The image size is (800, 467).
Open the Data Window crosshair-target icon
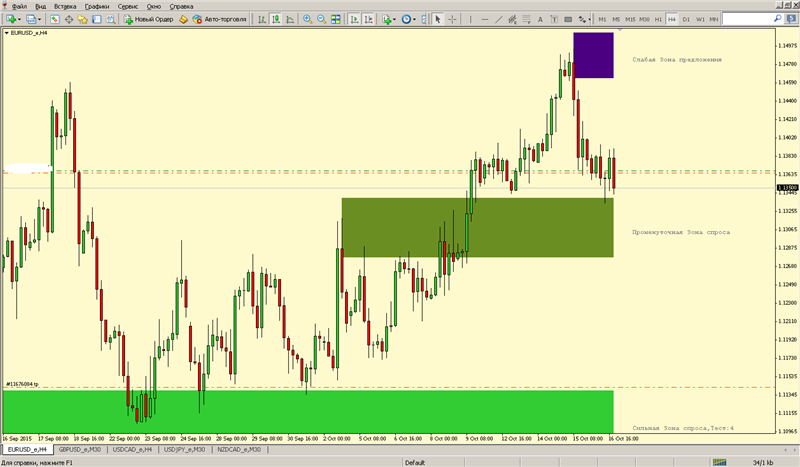coord(68,19)
